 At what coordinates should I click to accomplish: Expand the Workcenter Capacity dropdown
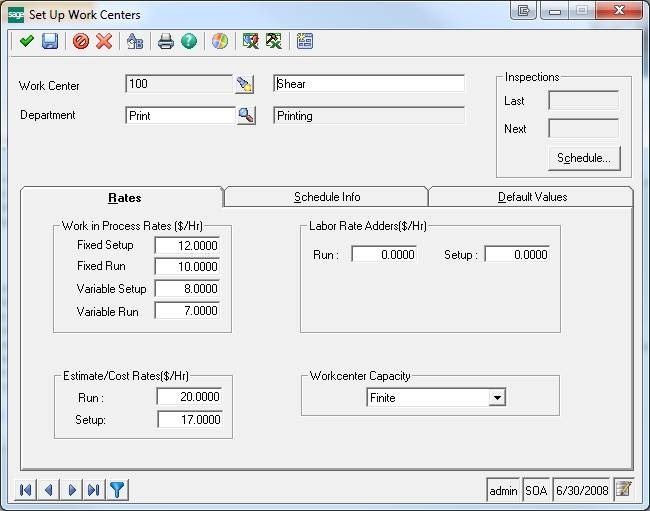click(x=496, y=398)
